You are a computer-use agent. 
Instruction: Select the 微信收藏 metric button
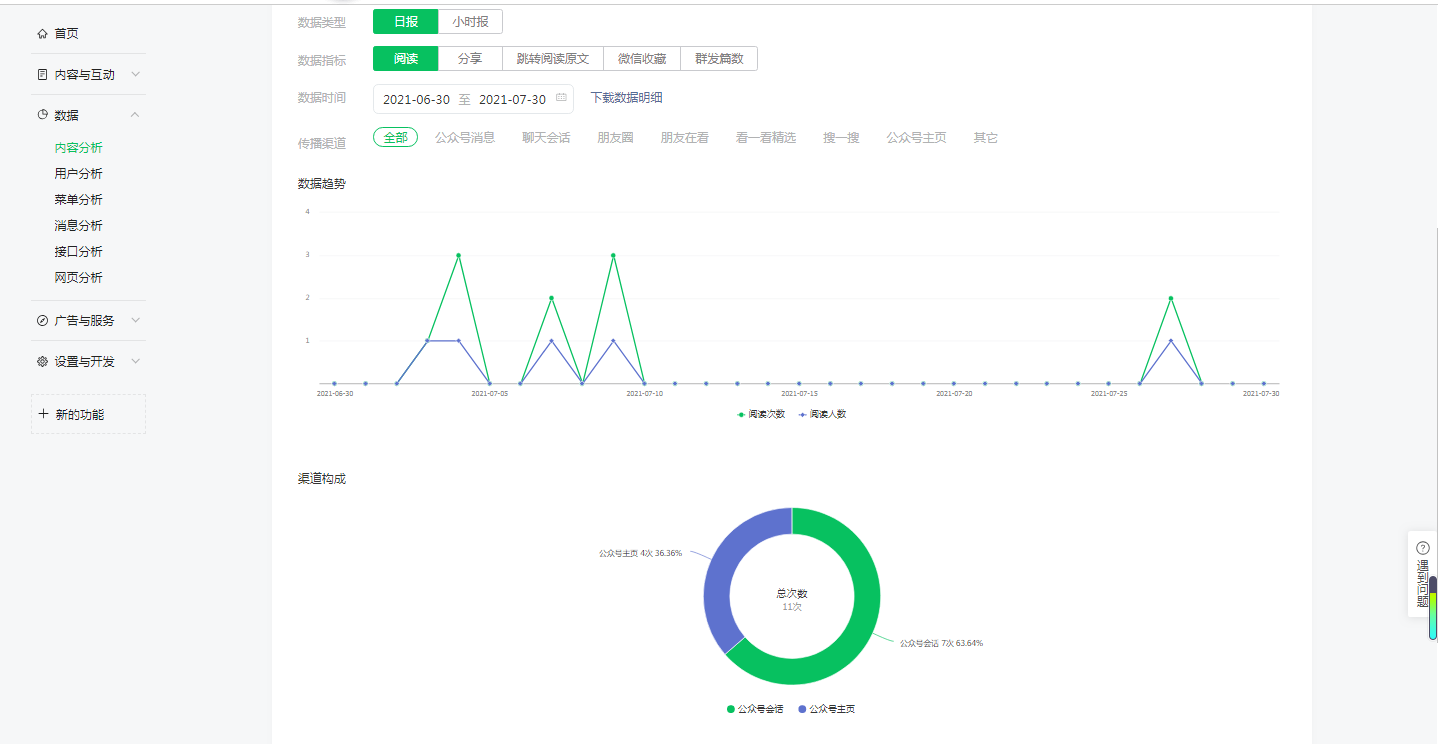(x=642, y=59)
